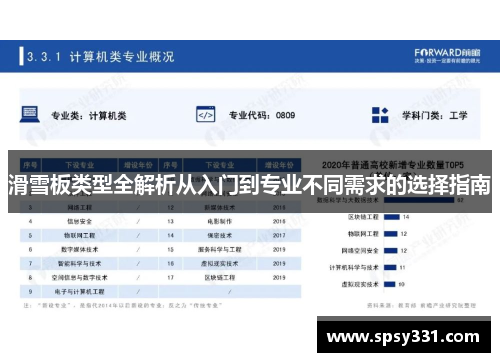The image size is (500, 362).
Task: Click the 2017 year cell for 保密技术
Action: 279,235
